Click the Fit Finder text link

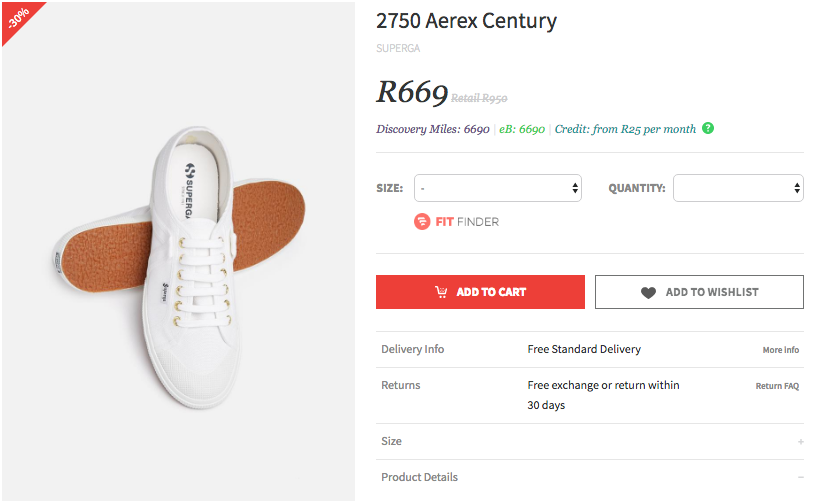coord(467,222)
